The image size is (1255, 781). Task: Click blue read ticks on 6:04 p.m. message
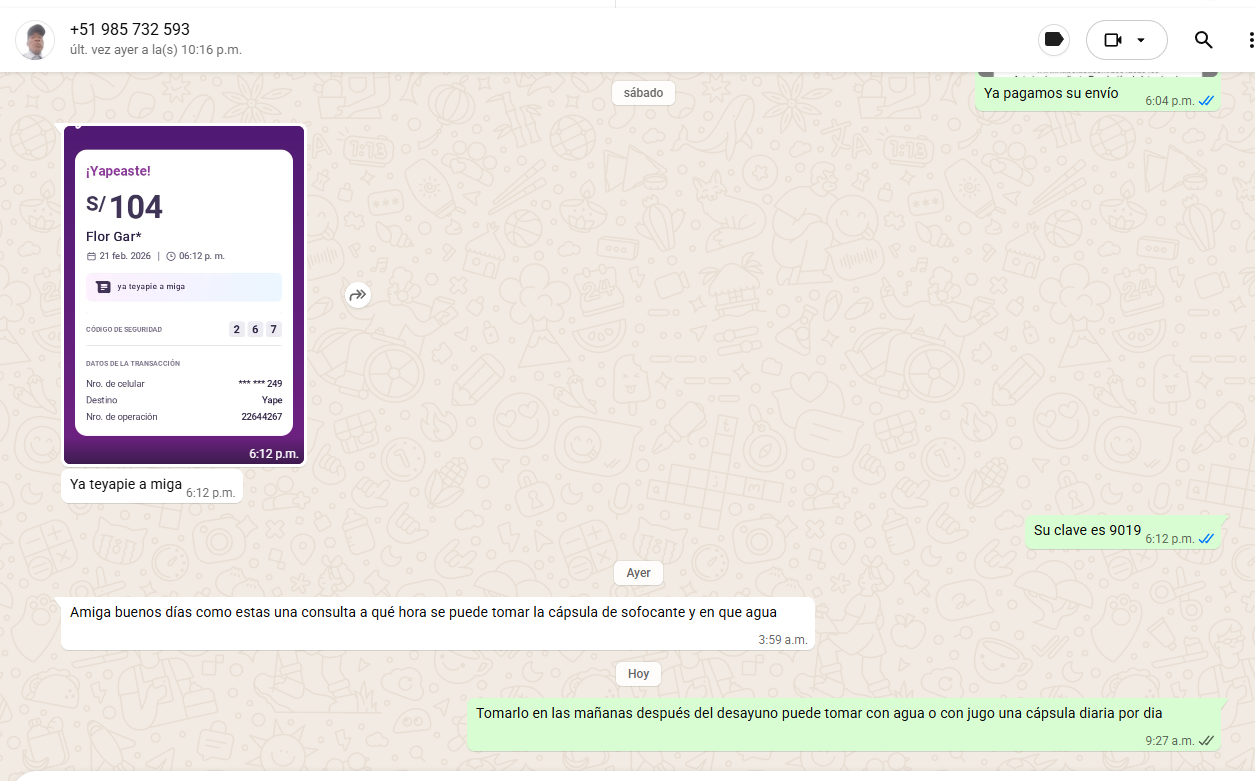[1206, 101]
